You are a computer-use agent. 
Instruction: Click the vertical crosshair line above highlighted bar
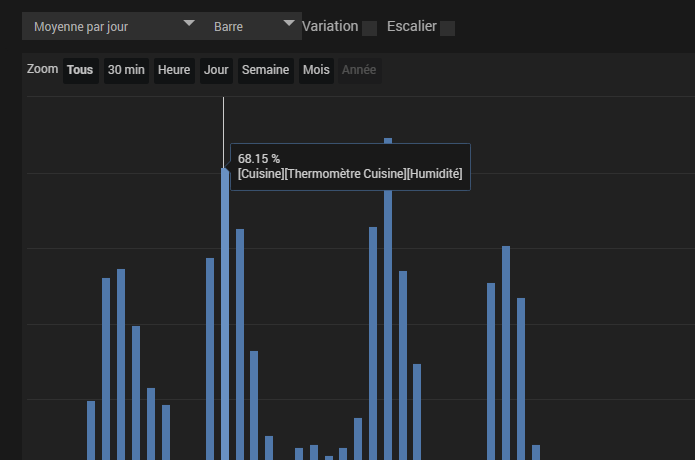click(x=223, y=133)
